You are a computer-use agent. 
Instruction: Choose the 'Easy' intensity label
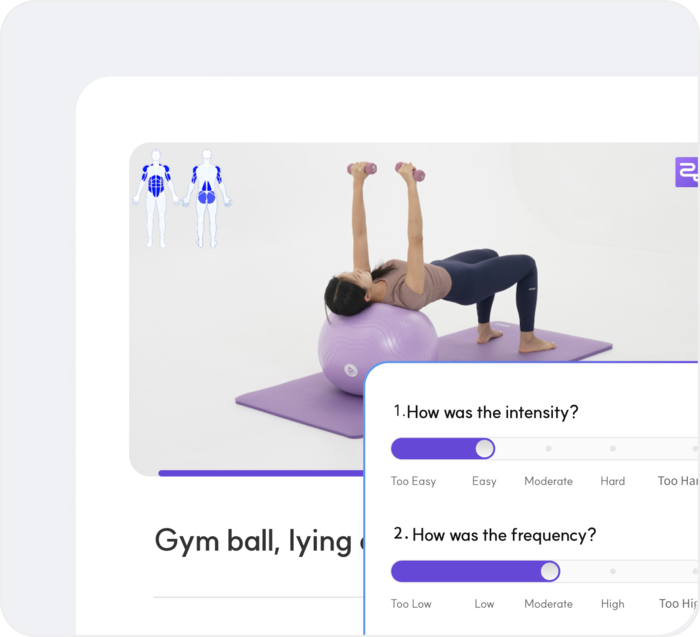click(484, 481)
